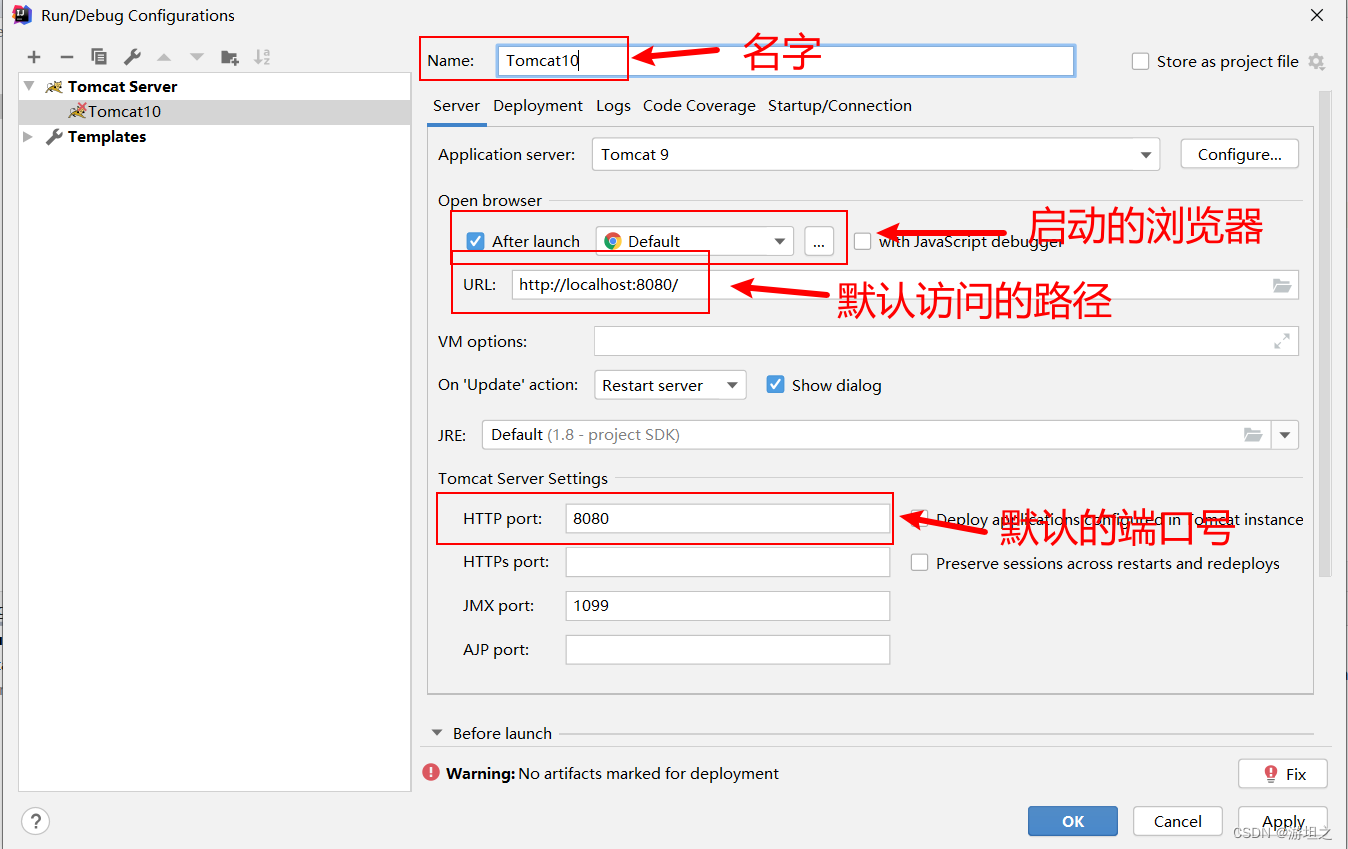Click OK button
Image resolution: width=1348 pixels, height=849 pixels.
[1073, 821]
